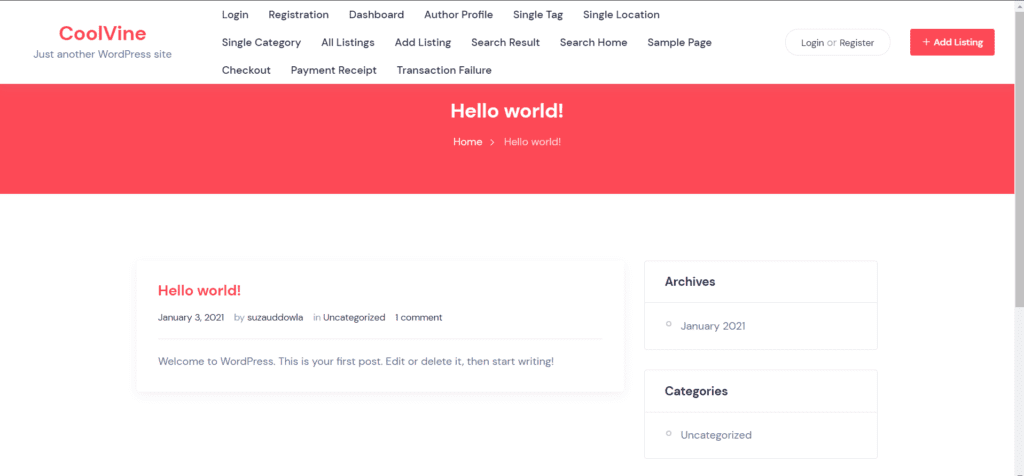Open Payment Receipt menu link

[333, 70]
